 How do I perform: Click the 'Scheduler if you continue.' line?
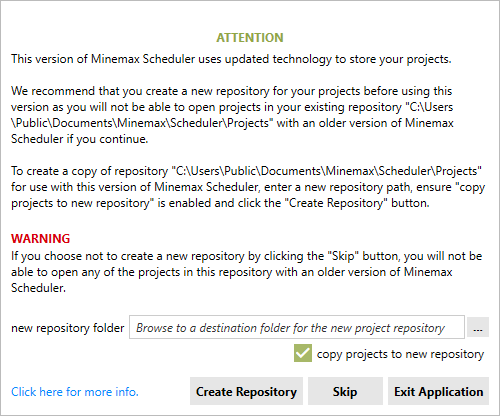80,139
